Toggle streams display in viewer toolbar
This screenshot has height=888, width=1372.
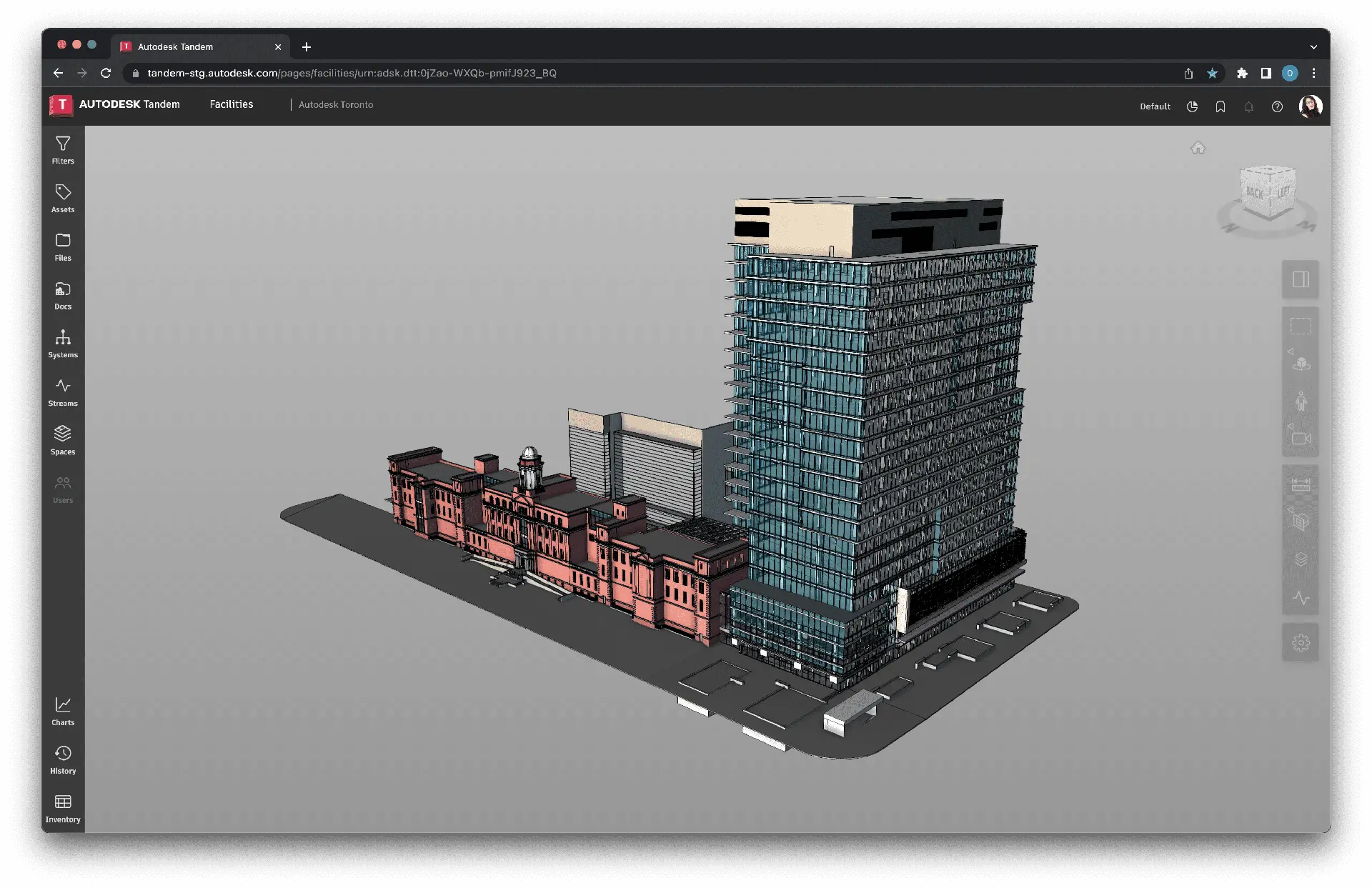1301,597
